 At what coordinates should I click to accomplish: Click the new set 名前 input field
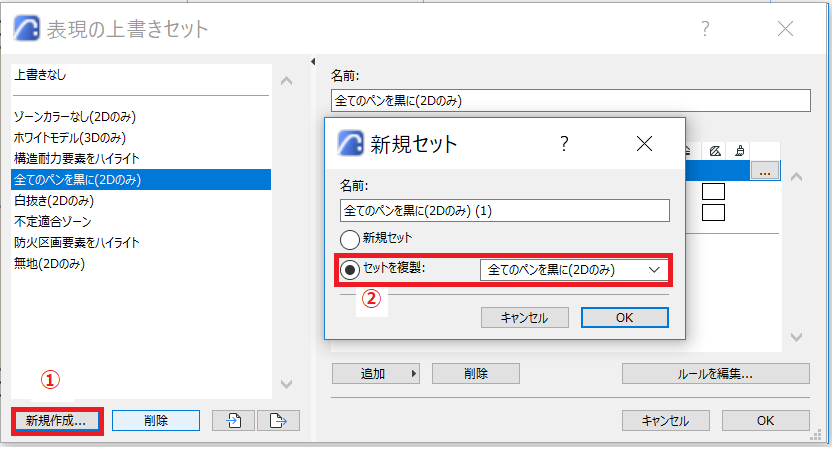click(x=505, y=211)
